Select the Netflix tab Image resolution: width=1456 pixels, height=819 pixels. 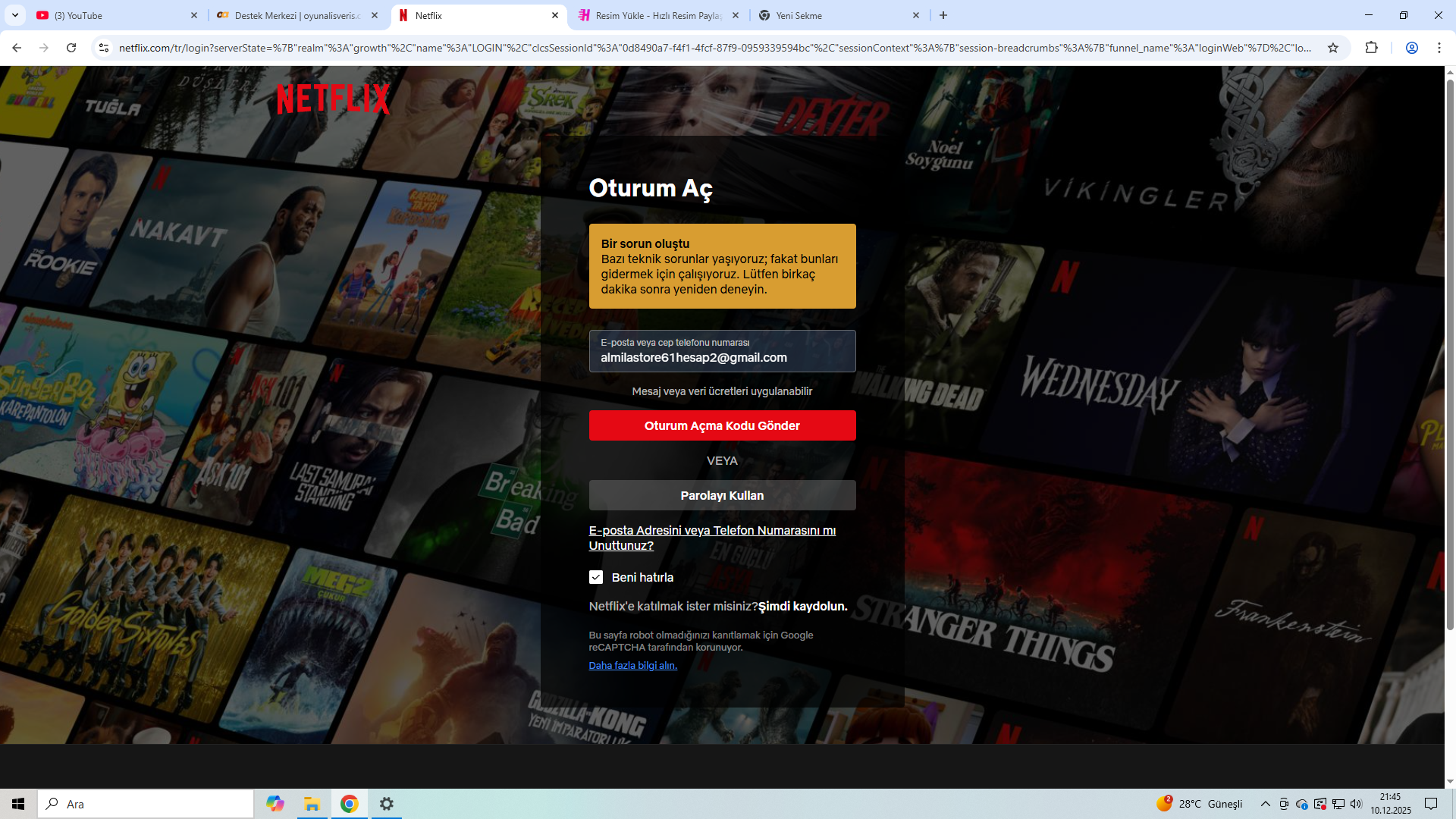[479, 15]
